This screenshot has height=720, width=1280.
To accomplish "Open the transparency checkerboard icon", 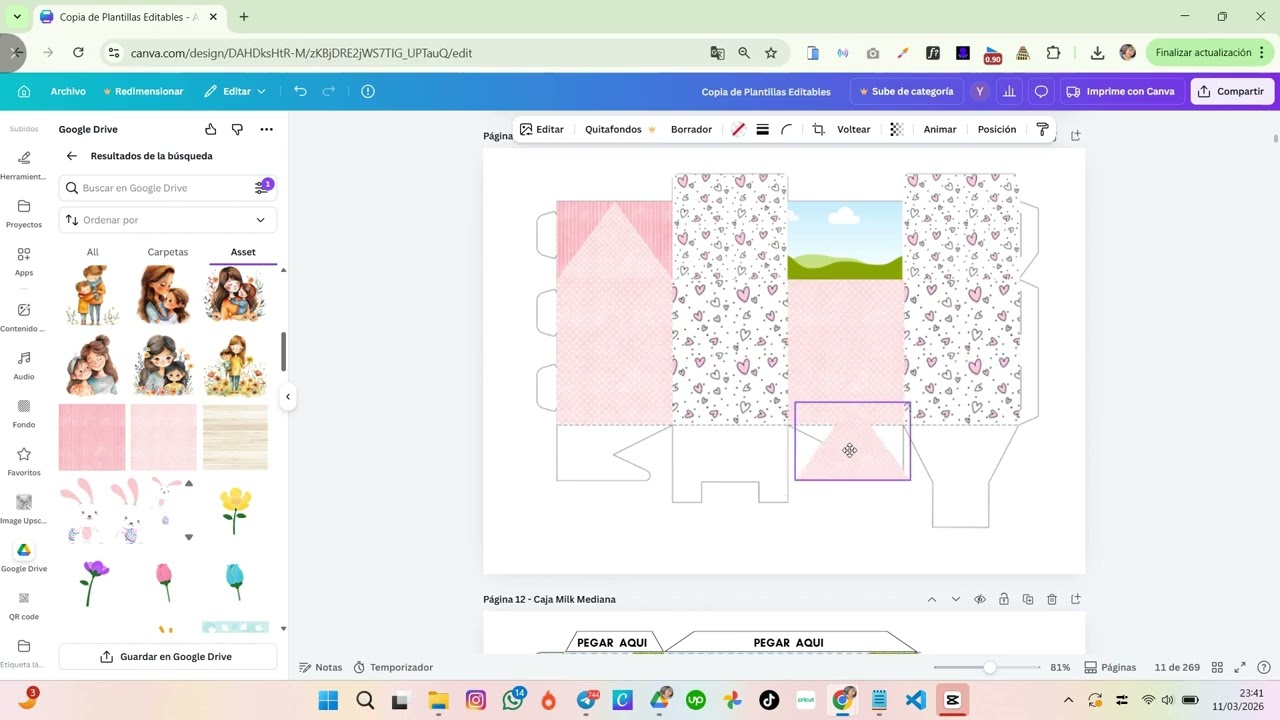I will pos(896,129).
